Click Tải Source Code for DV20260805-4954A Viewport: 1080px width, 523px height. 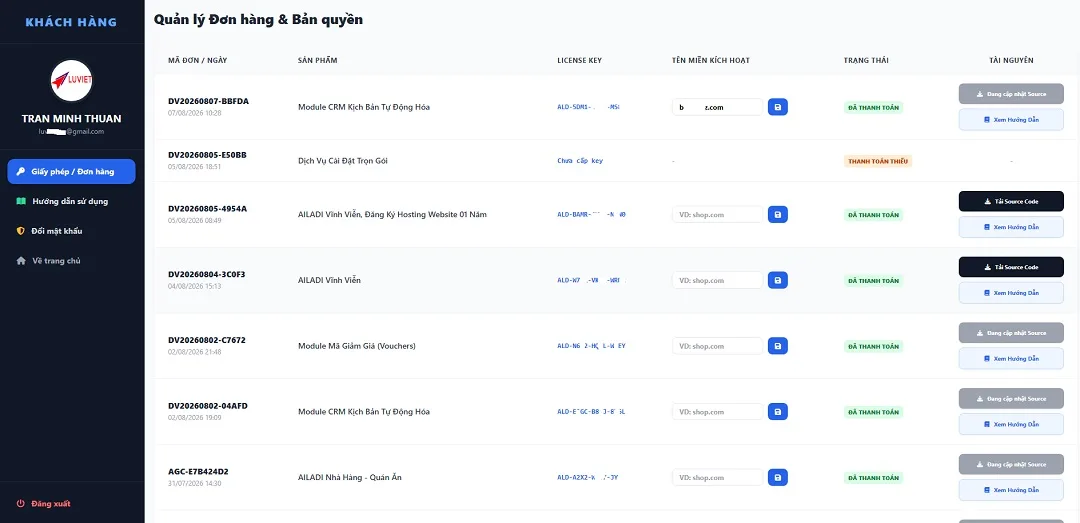pos(1011,201)
